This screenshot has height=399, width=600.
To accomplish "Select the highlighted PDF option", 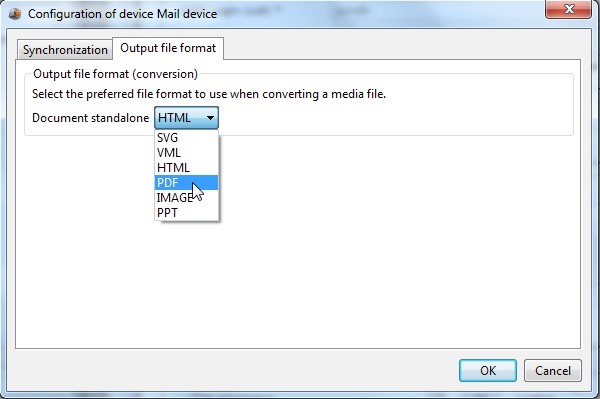I will pyautogui.click(x=186, y=182).
